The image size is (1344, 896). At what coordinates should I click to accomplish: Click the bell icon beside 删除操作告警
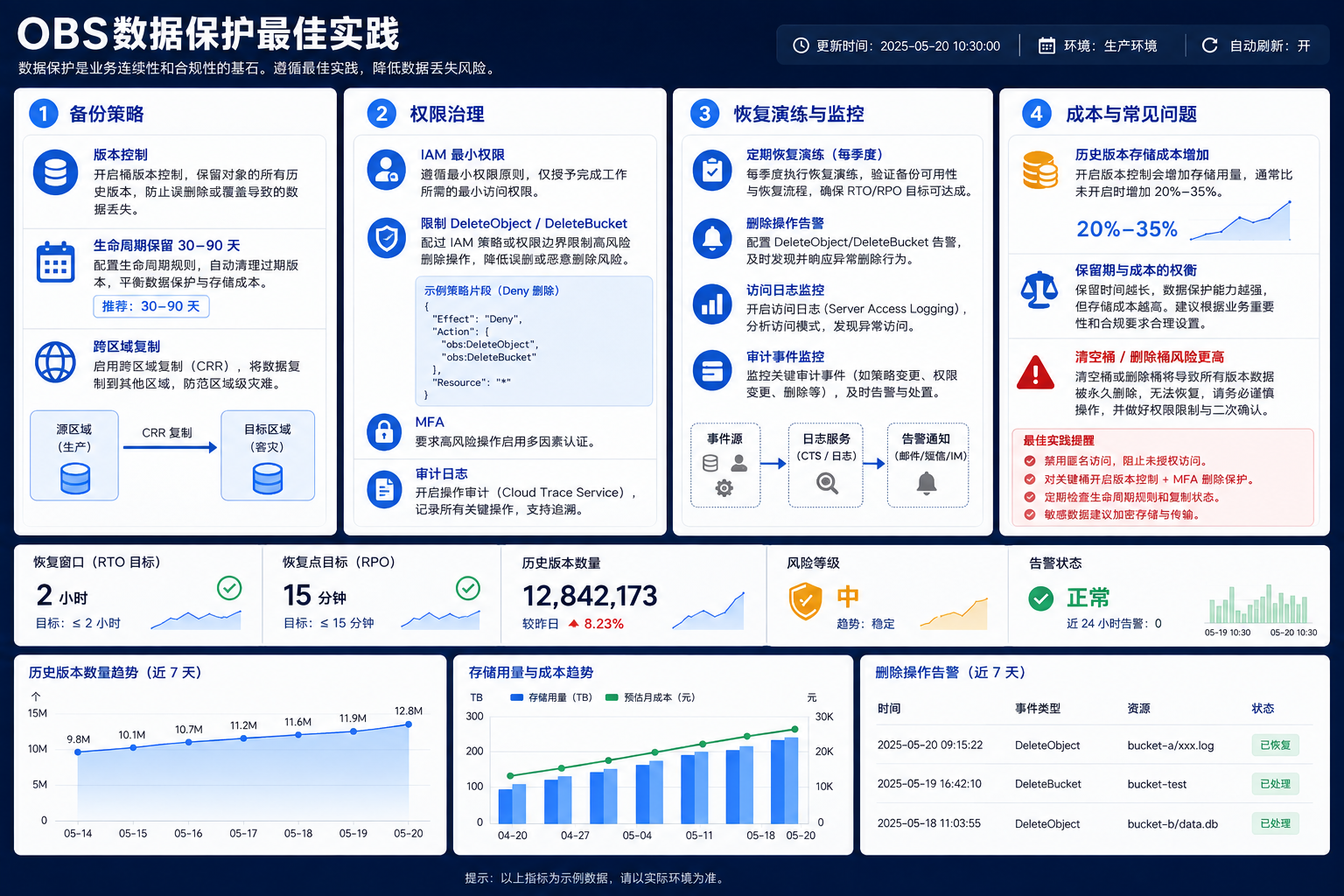(x=712, y=238)
